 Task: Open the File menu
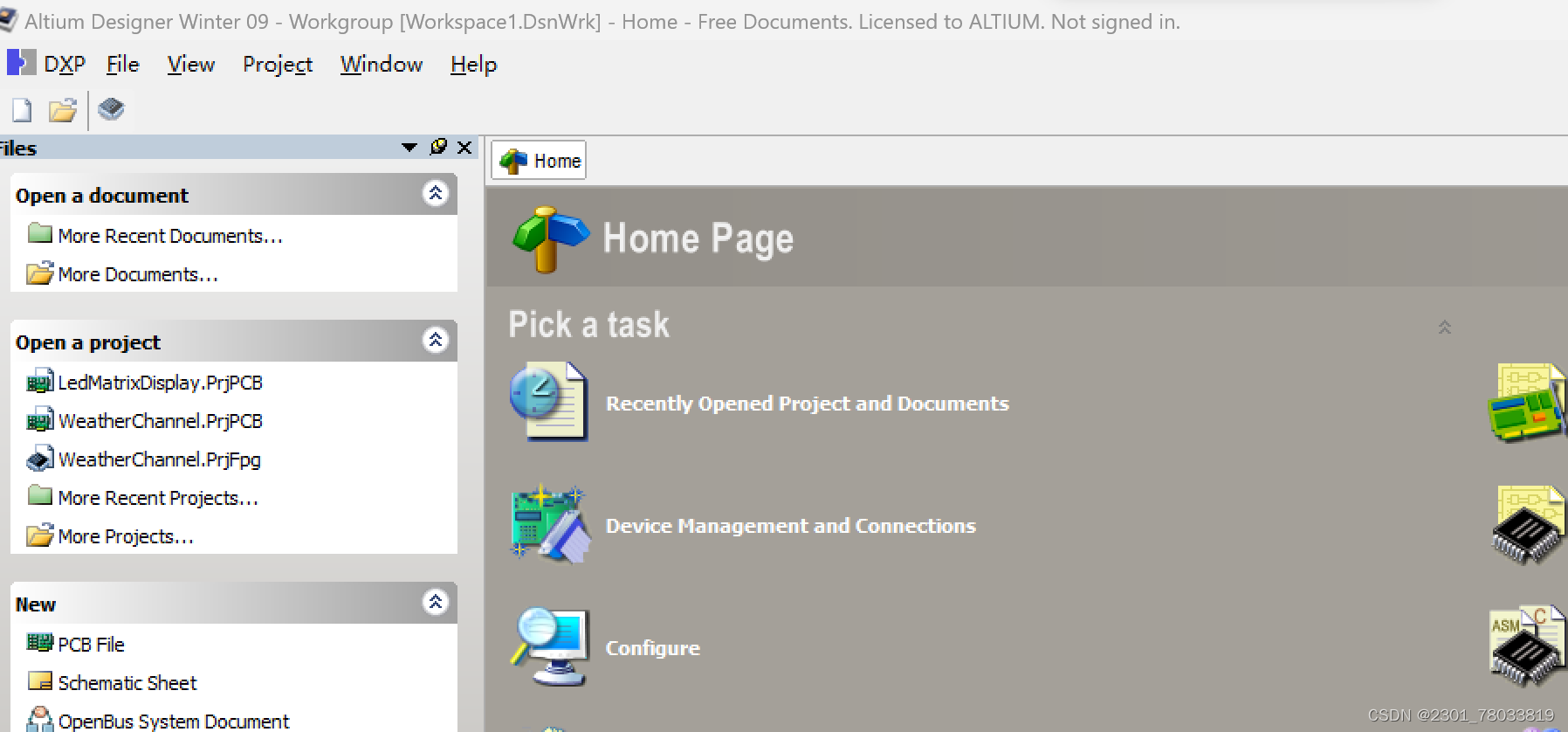point(122,64)
